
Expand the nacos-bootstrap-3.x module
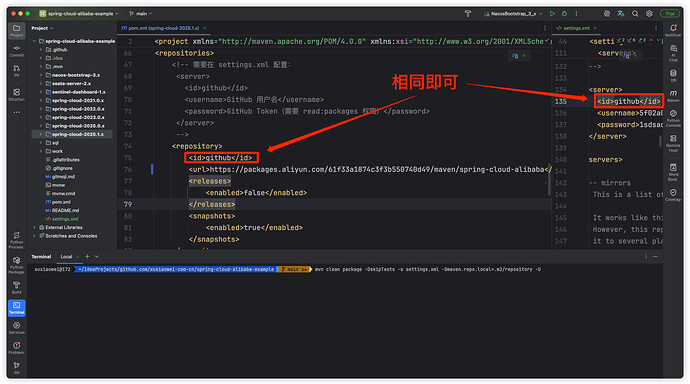41,75
